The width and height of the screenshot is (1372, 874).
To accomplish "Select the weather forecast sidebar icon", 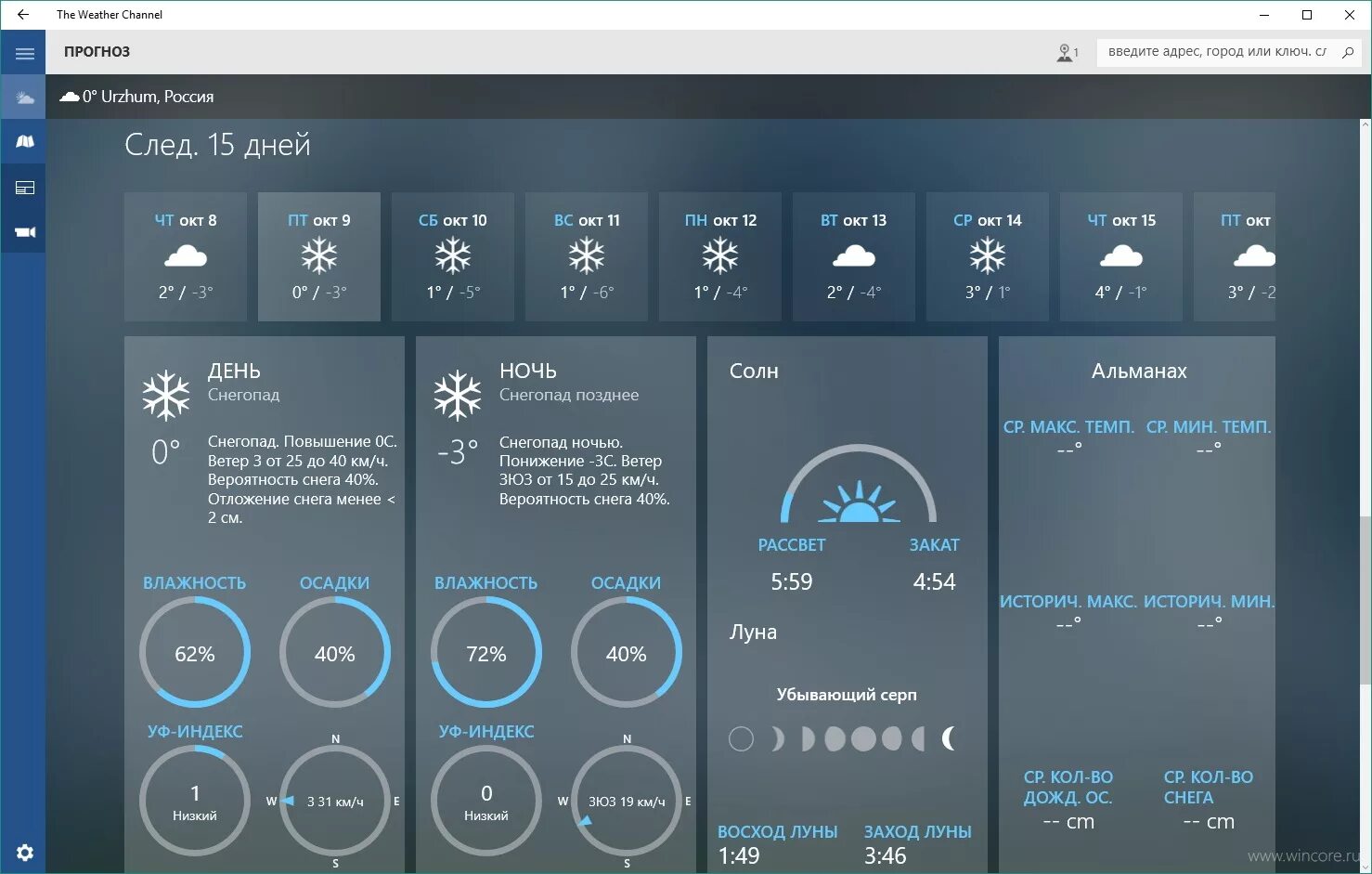I will [24, 98].
